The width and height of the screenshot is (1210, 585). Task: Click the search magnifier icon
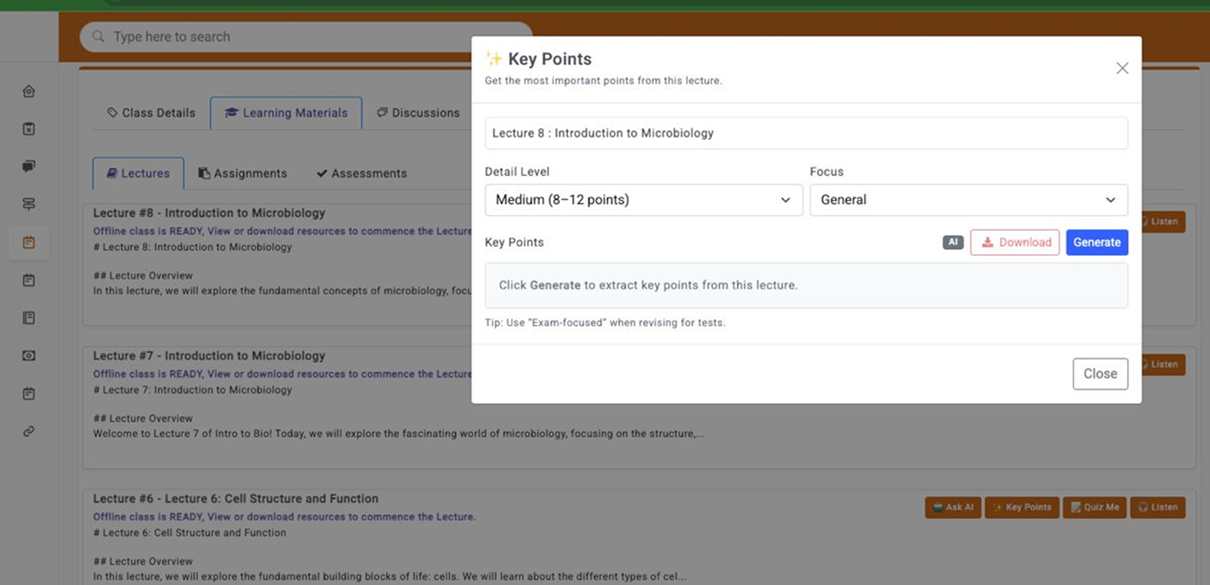(98, 37)
